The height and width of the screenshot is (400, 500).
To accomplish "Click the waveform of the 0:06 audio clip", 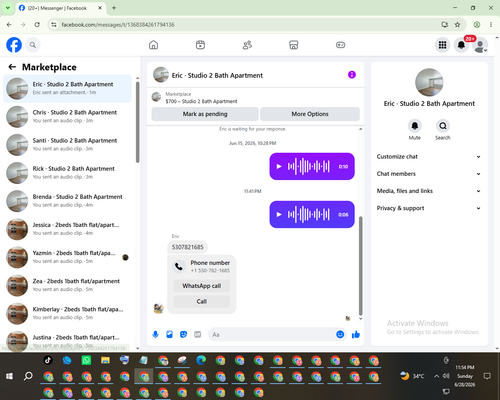I will click(309, 214).
